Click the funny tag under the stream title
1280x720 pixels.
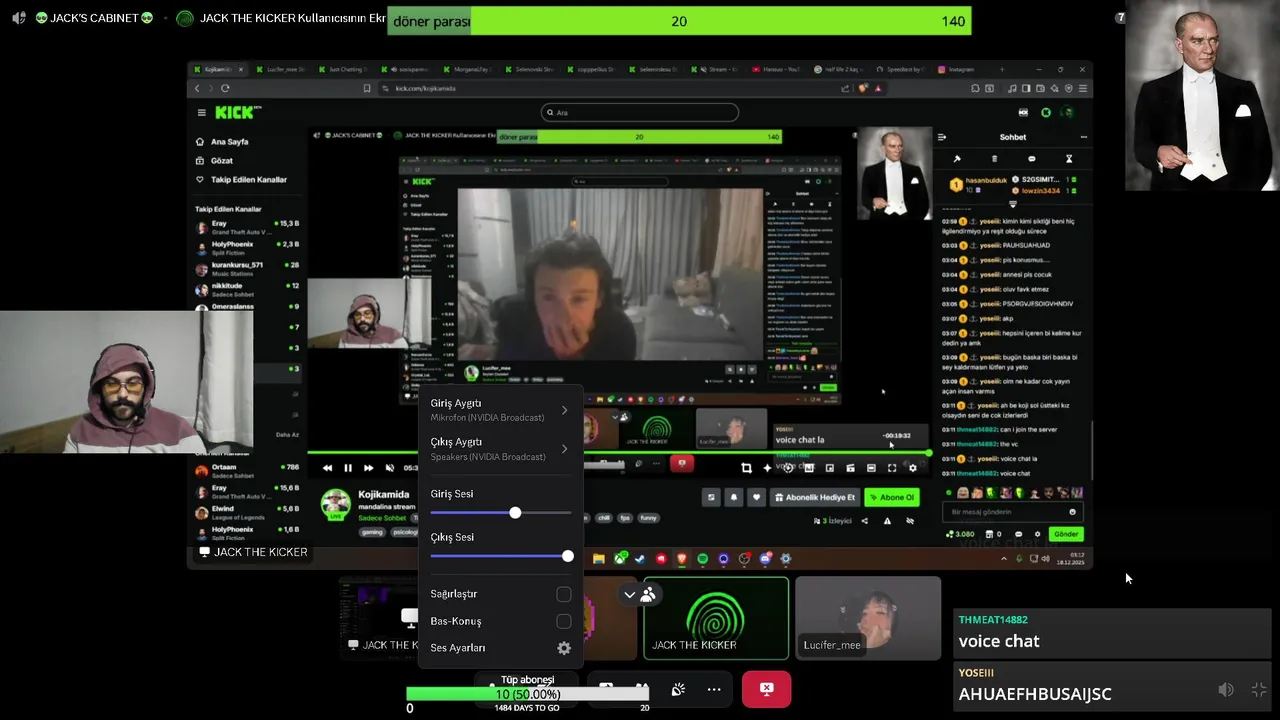[x=649, y=518]
